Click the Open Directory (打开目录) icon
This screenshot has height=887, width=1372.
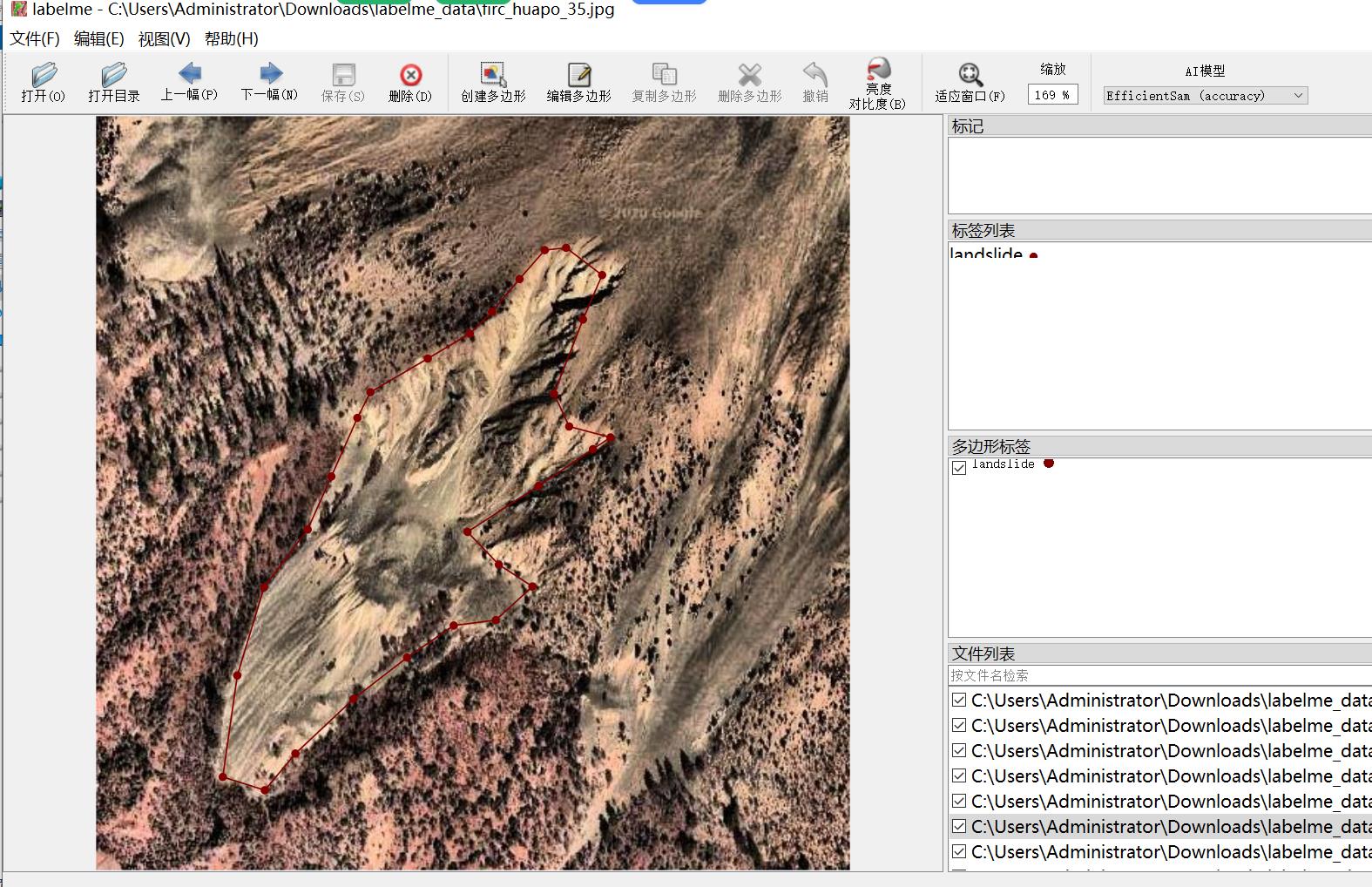(113, 82)
